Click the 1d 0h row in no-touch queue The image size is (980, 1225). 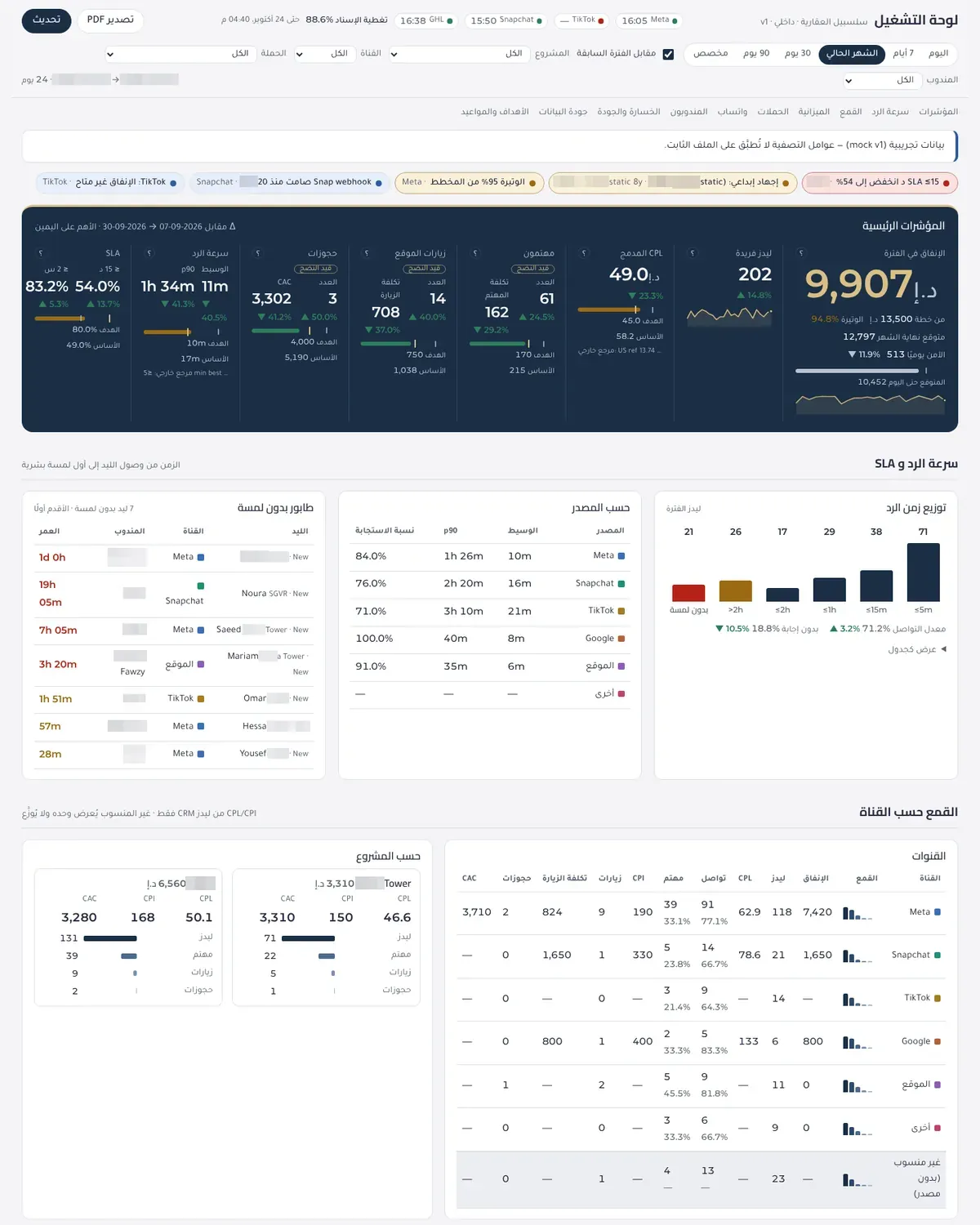174,557
